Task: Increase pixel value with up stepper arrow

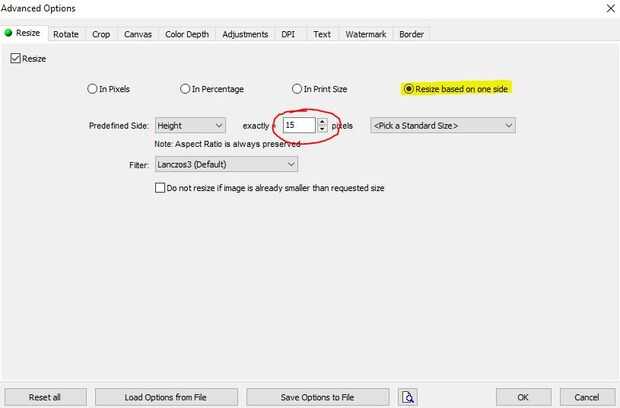Action: click(x=322, y=122)
